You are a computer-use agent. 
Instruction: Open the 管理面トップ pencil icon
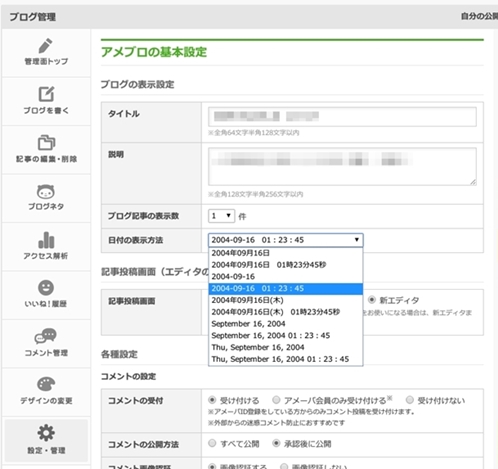(x=46, y=46)
